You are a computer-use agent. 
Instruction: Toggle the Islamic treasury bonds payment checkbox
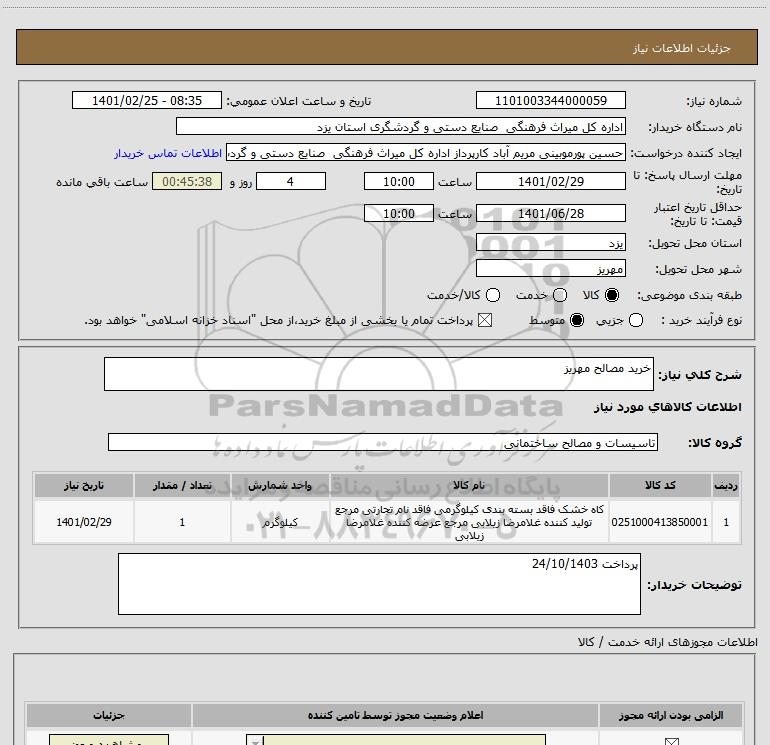pos(485,320)
